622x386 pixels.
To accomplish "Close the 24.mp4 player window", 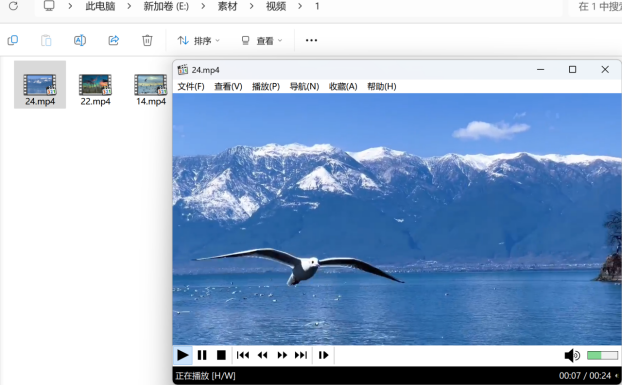I will pyautogui.click(x=605, y=69).
